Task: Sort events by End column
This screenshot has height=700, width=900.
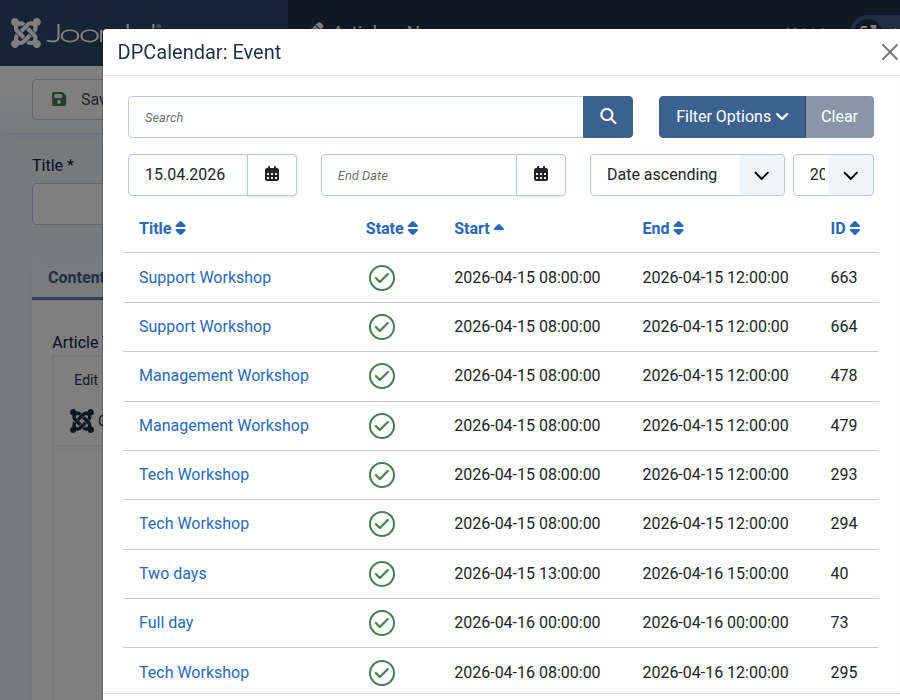Action: 662,228
